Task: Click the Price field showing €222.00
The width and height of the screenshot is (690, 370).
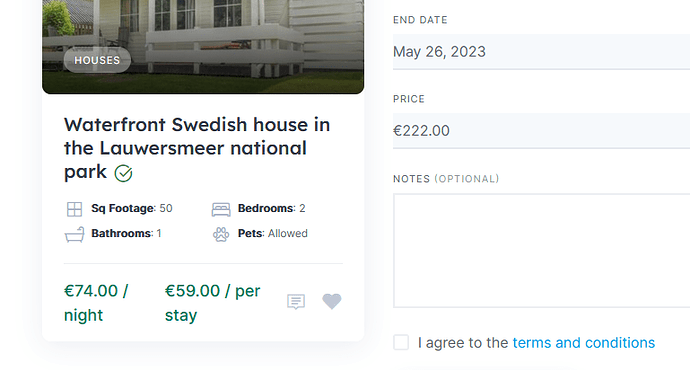Action: pyautogui.click(x=541, y=131)
